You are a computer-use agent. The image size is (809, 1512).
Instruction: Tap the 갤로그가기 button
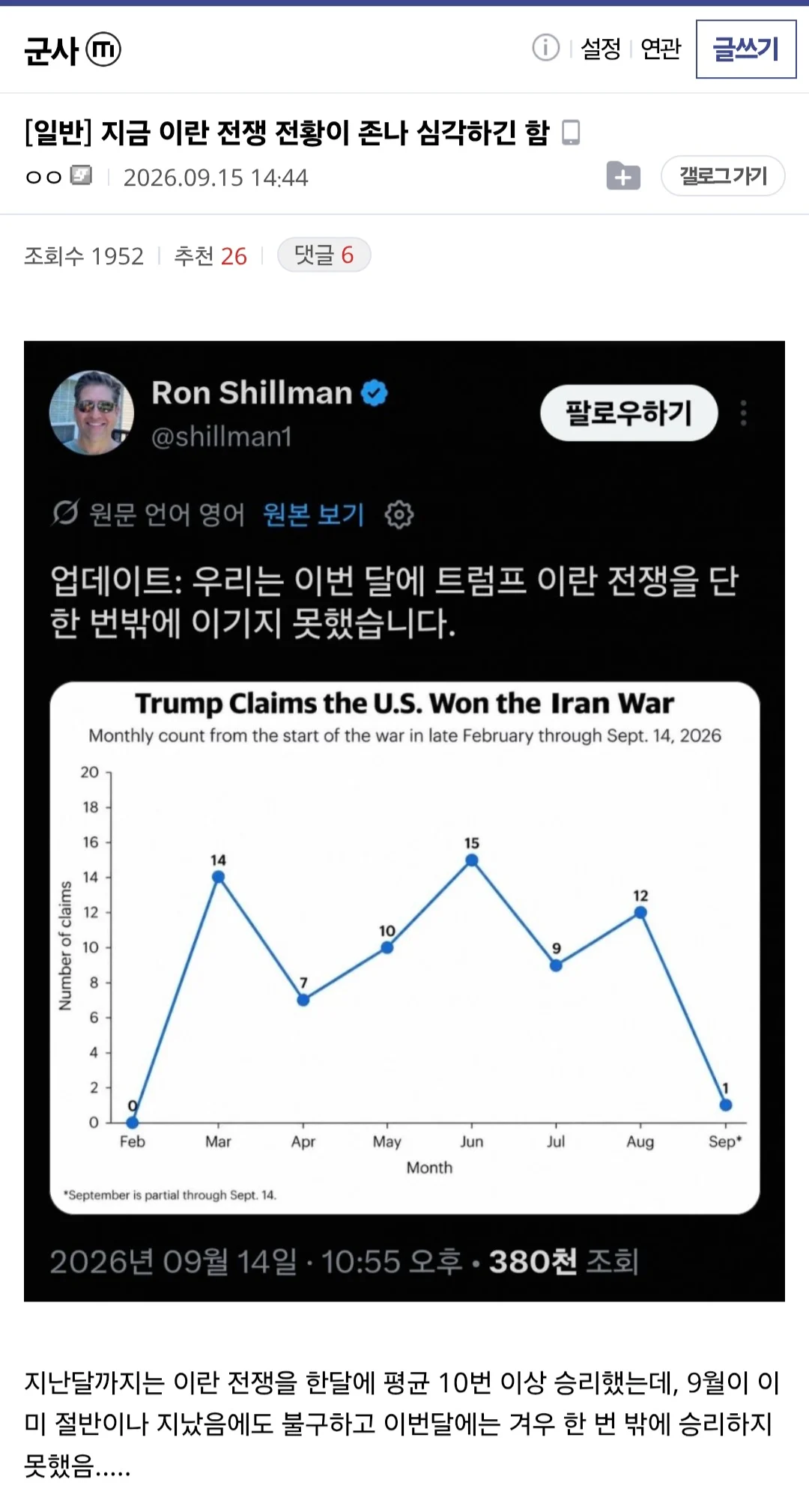tap(723, 176)
